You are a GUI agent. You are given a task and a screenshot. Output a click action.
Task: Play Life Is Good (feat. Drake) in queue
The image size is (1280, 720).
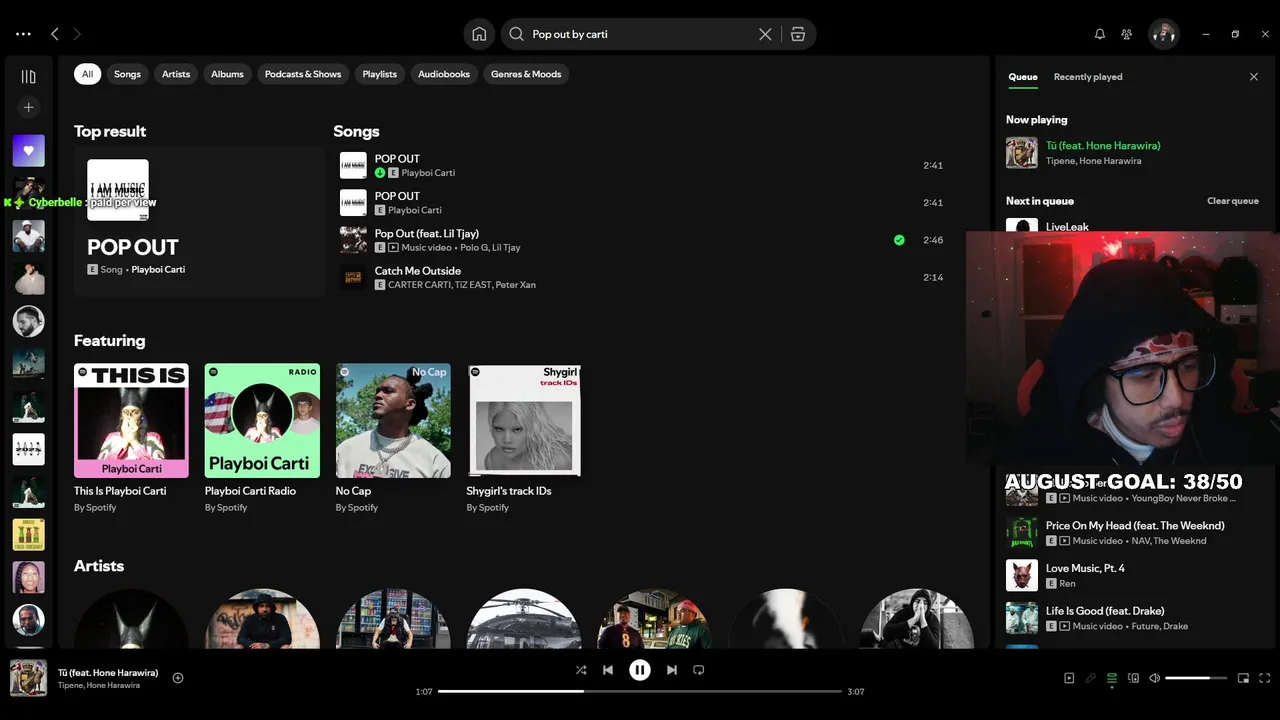pyautogui.click(x=1135, y=618)
